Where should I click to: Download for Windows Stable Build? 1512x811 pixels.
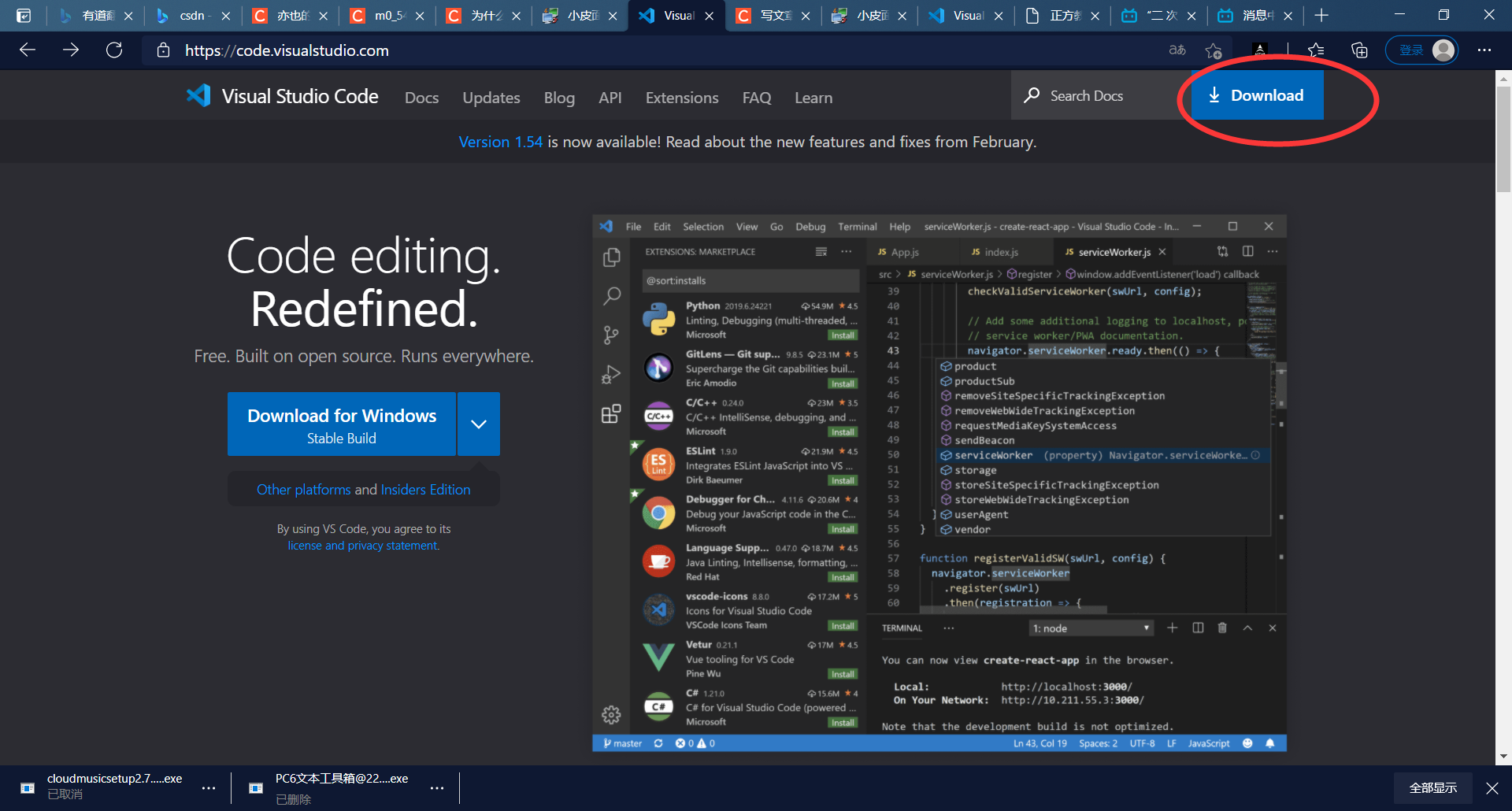[342, 424]
